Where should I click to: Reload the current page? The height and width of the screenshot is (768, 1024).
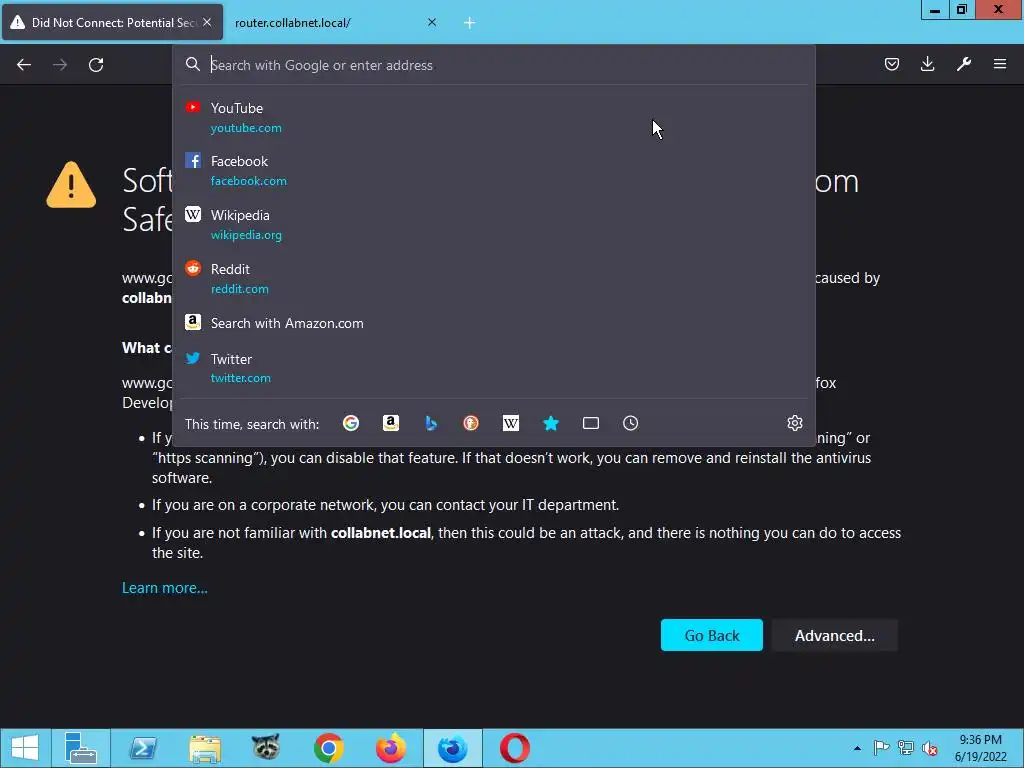[x=96, y=65]
